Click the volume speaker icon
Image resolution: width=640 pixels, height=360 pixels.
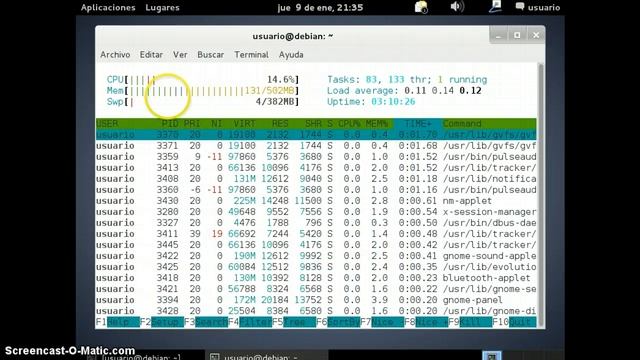pos(457,7)
